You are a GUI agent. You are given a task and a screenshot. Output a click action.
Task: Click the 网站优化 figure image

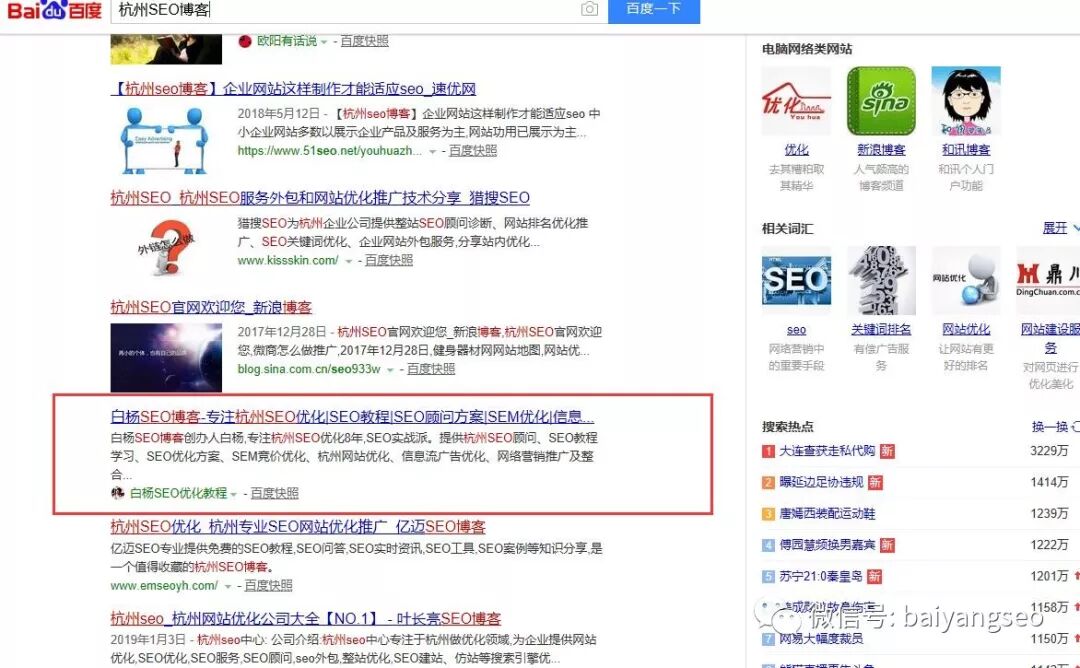tap(966, 279)
